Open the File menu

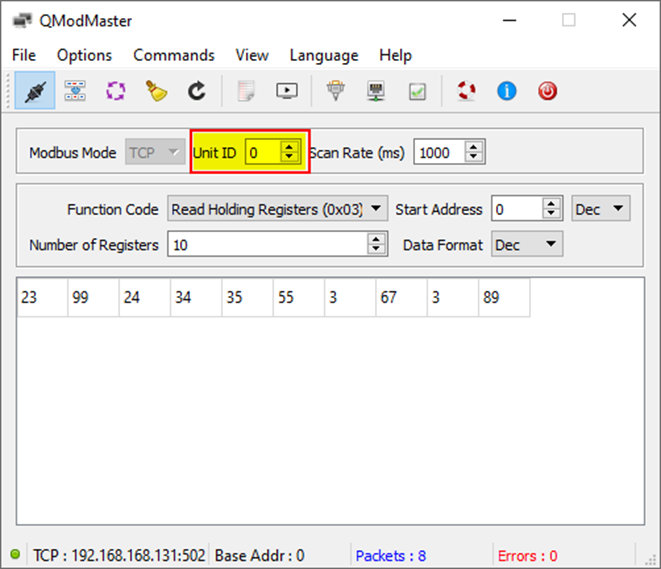coord(24,55)
